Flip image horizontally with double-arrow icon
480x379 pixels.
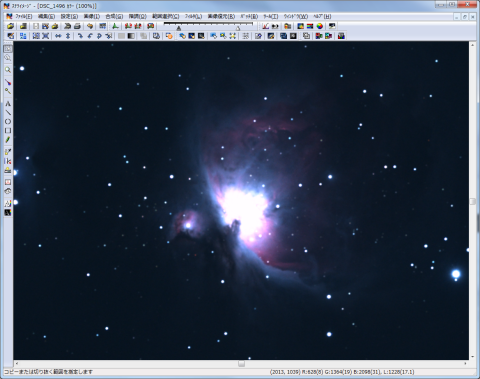pyautogui.click(x=58, y=36)
